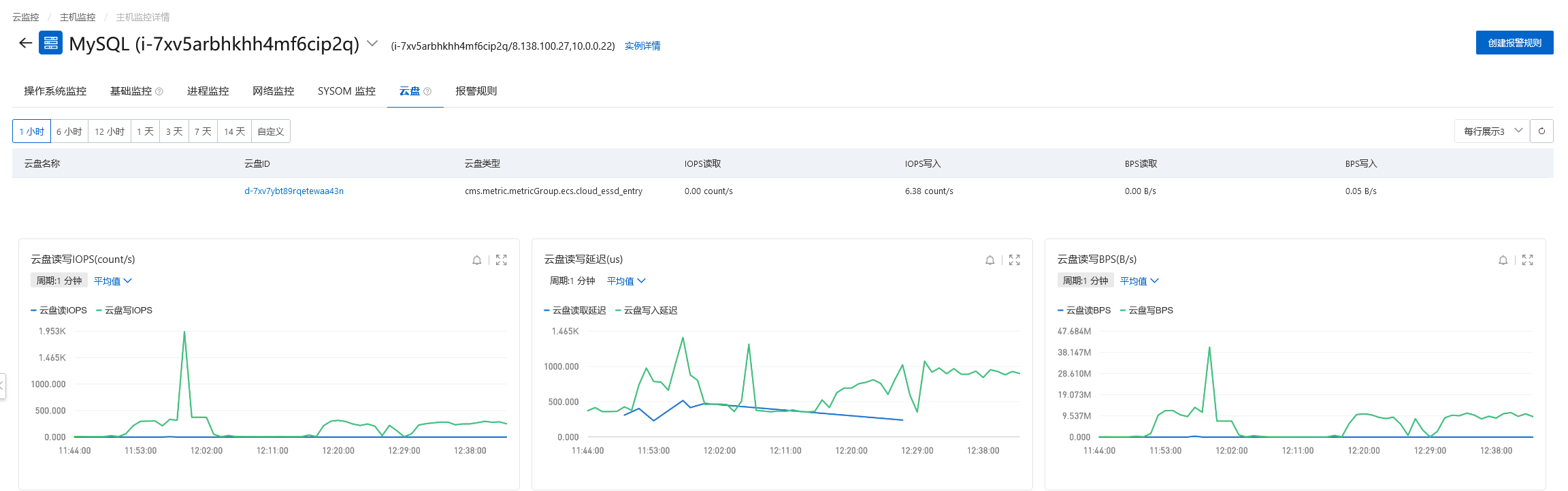The height and width of the screenshot is (491, 1568).
Task: Switch to the SYSOM 监控 tab
Action: (346, 91)
